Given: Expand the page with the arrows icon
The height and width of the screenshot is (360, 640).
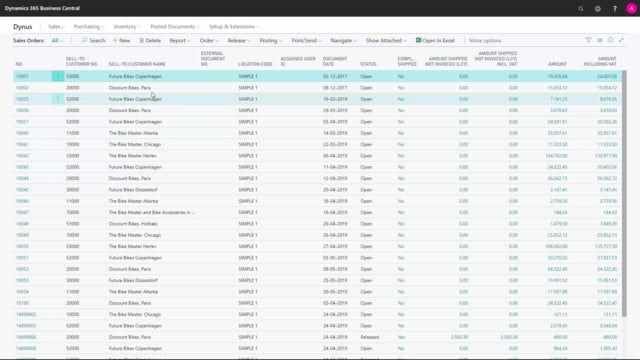Looking at the screenshot, I should [622, 40].
